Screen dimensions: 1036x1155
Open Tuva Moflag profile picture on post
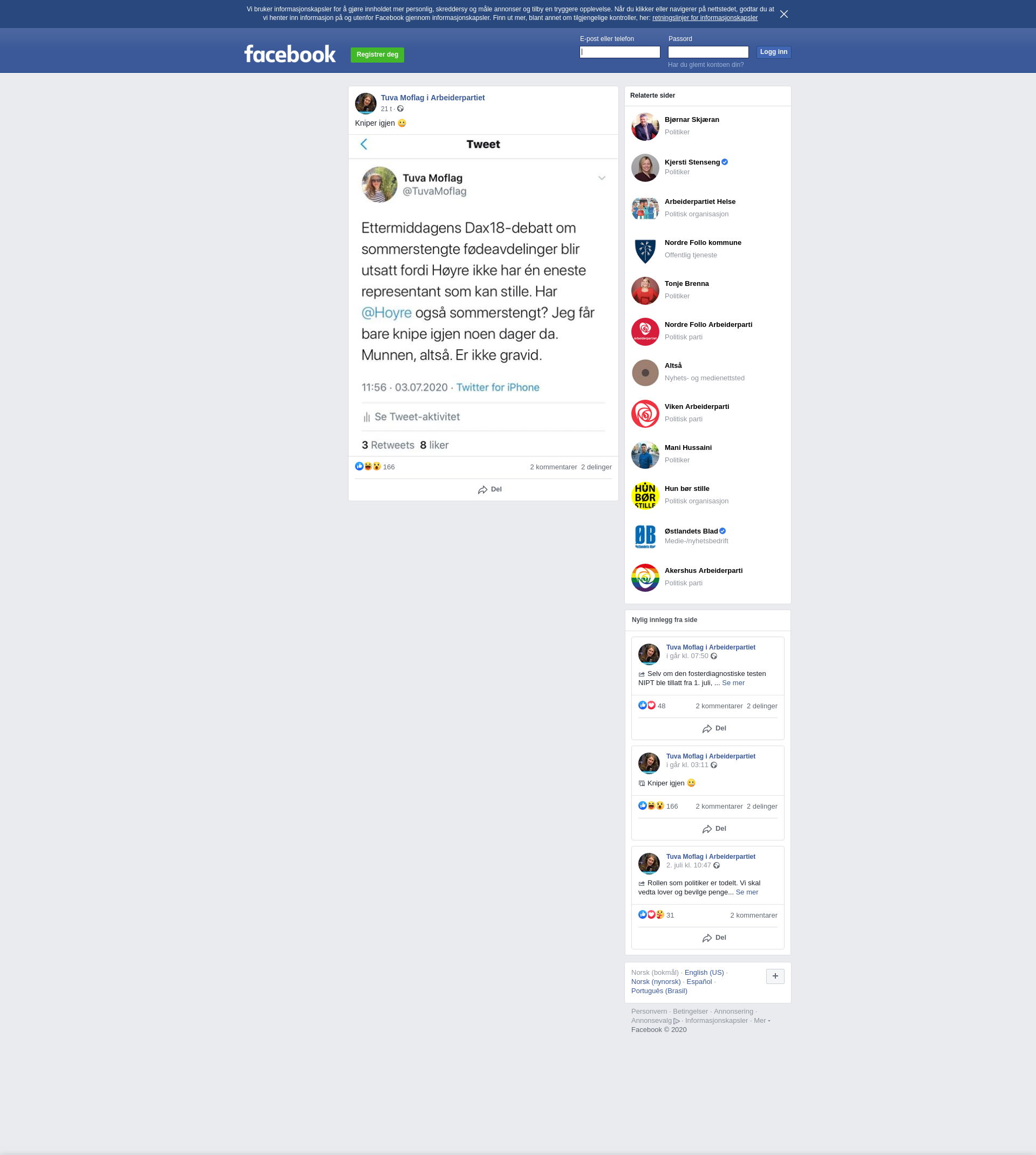(x=365, y=104)
